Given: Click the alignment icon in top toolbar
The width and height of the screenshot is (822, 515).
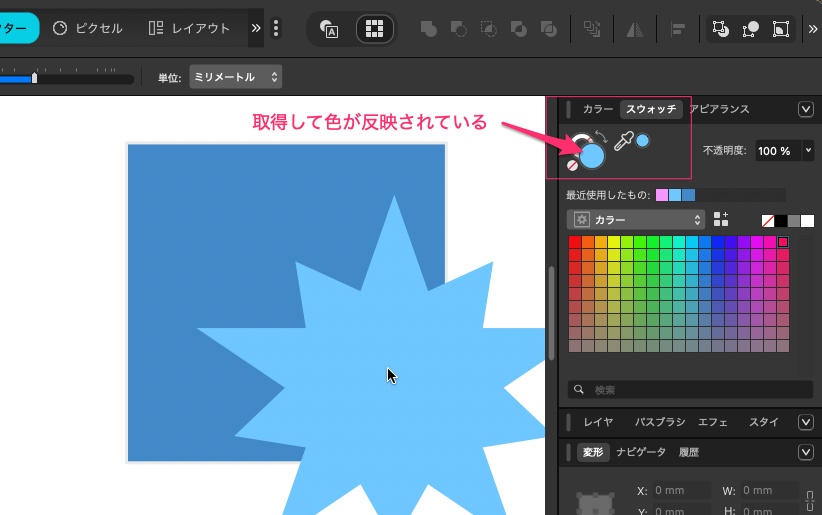Looking at the screenshot, I should [x=677, y=29].
